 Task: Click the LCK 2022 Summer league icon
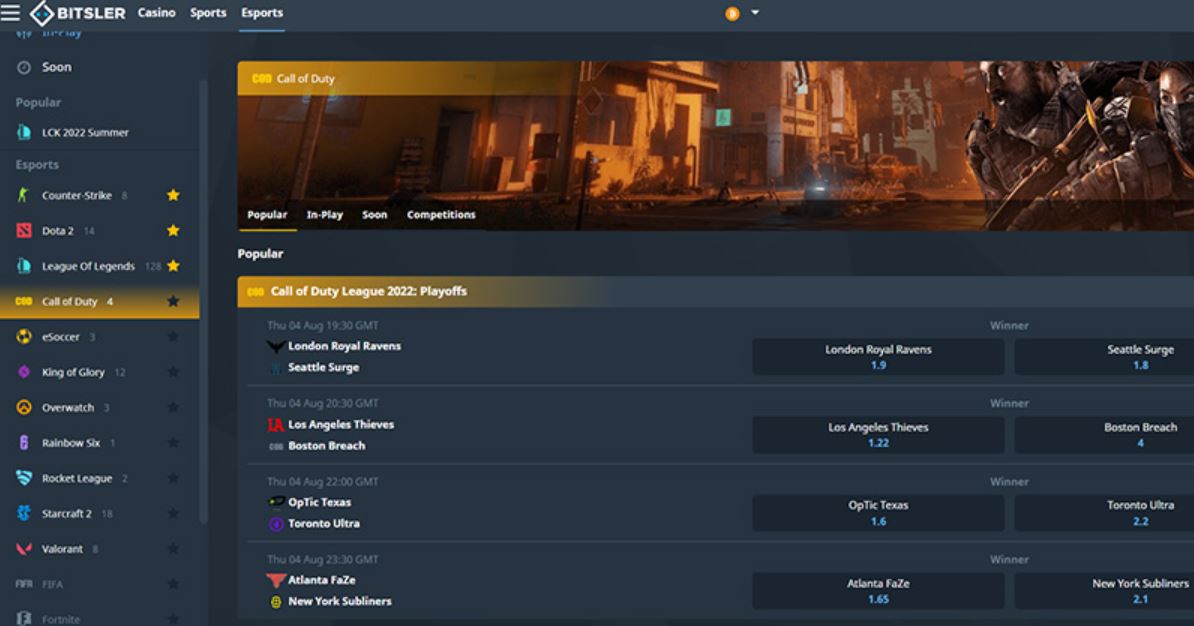(24, 133)
